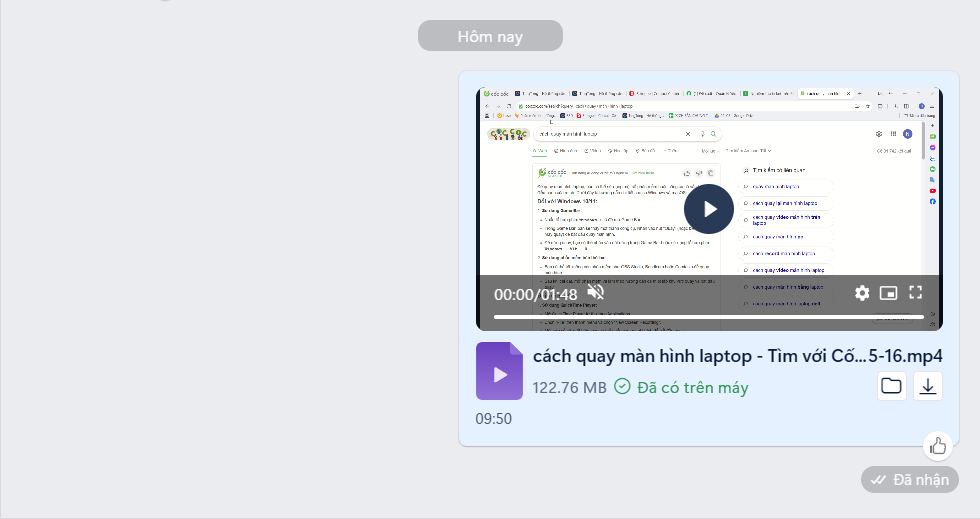
Task: Click the Đã nhận delivery status badge
Action: click(910, 480)
